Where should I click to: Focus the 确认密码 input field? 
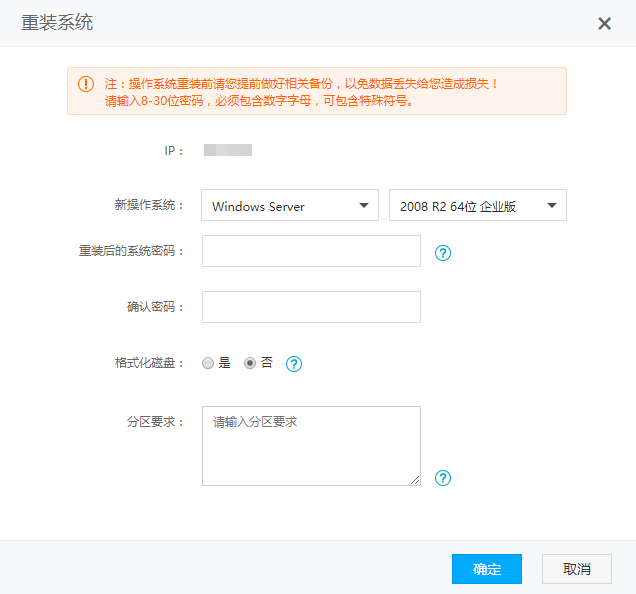tap(311, 307)
